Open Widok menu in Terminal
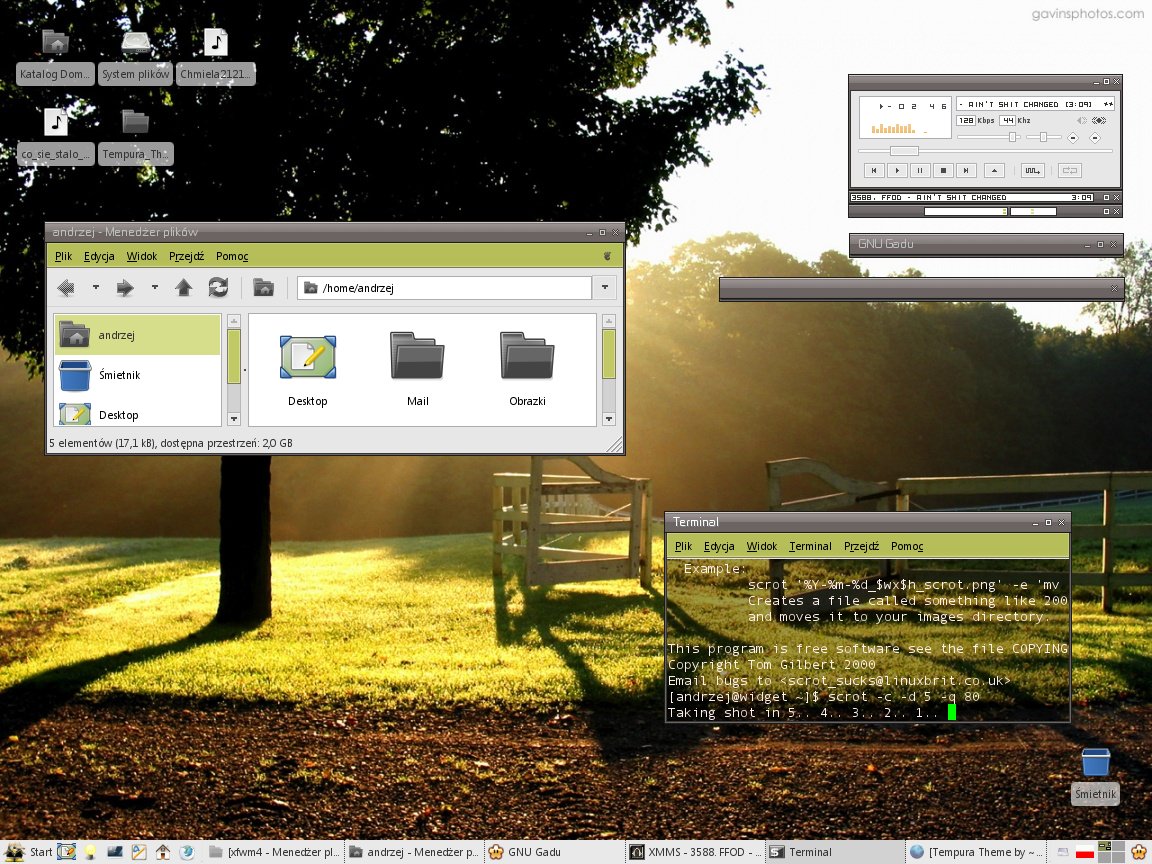This screenshot has width=1152, height=864. (x=762, y=546)
